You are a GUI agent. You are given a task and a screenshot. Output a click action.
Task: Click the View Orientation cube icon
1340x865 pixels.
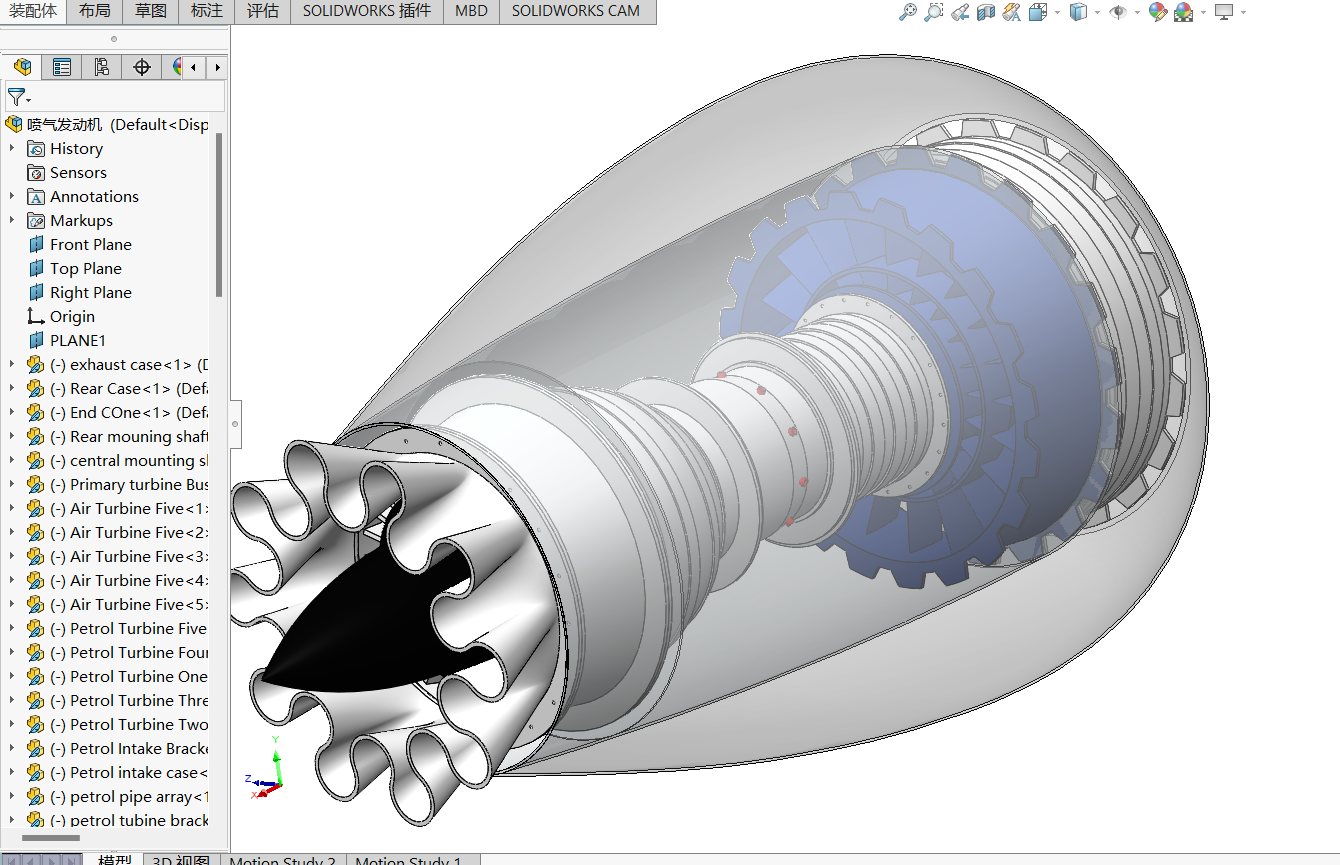1038,12
